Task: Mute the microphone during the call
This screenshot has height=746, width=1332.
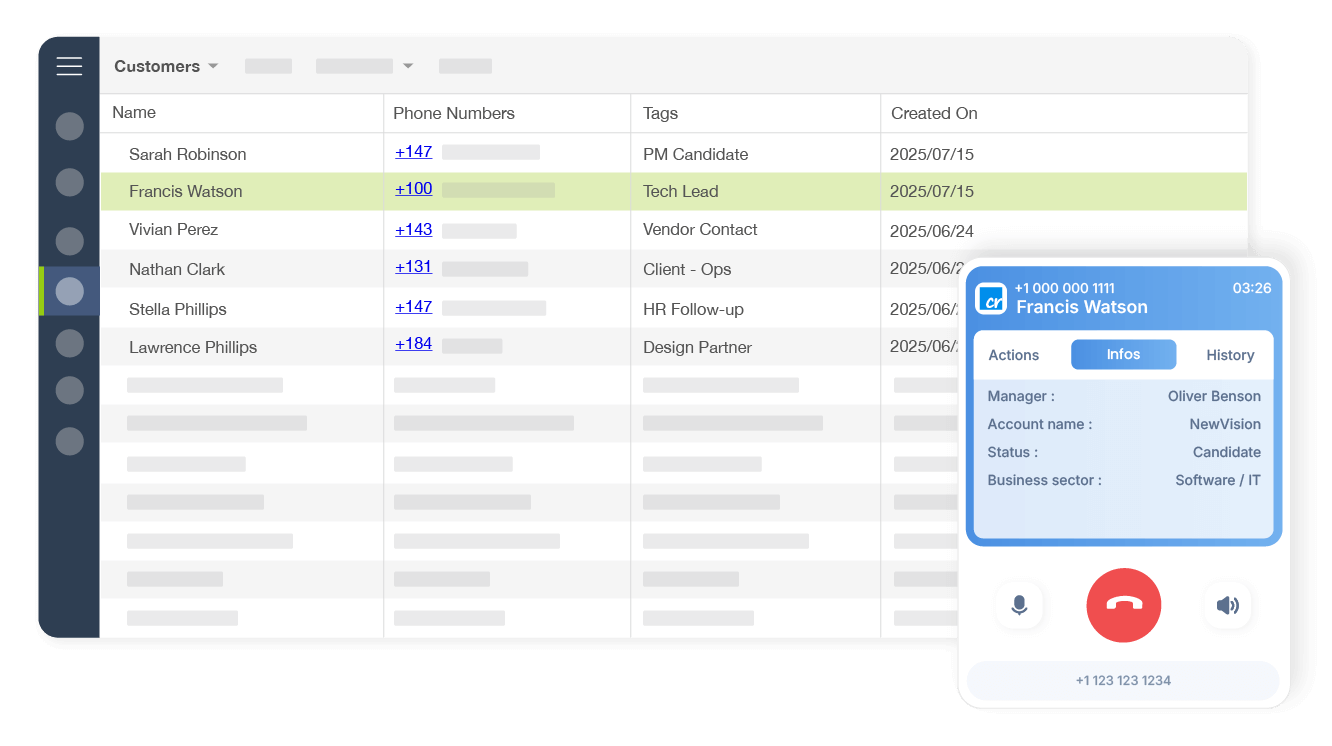Action: tap(1019, 605)
